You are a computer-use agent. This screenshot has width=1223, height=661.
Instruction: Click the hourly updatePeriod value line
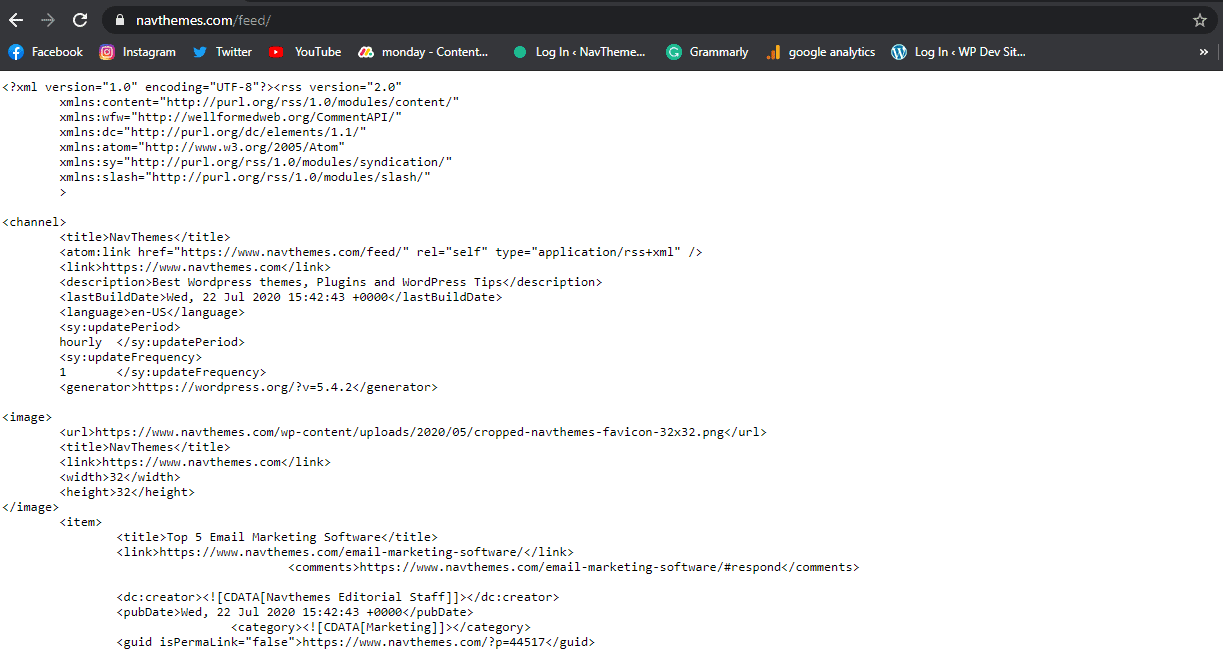coord(152,342)
